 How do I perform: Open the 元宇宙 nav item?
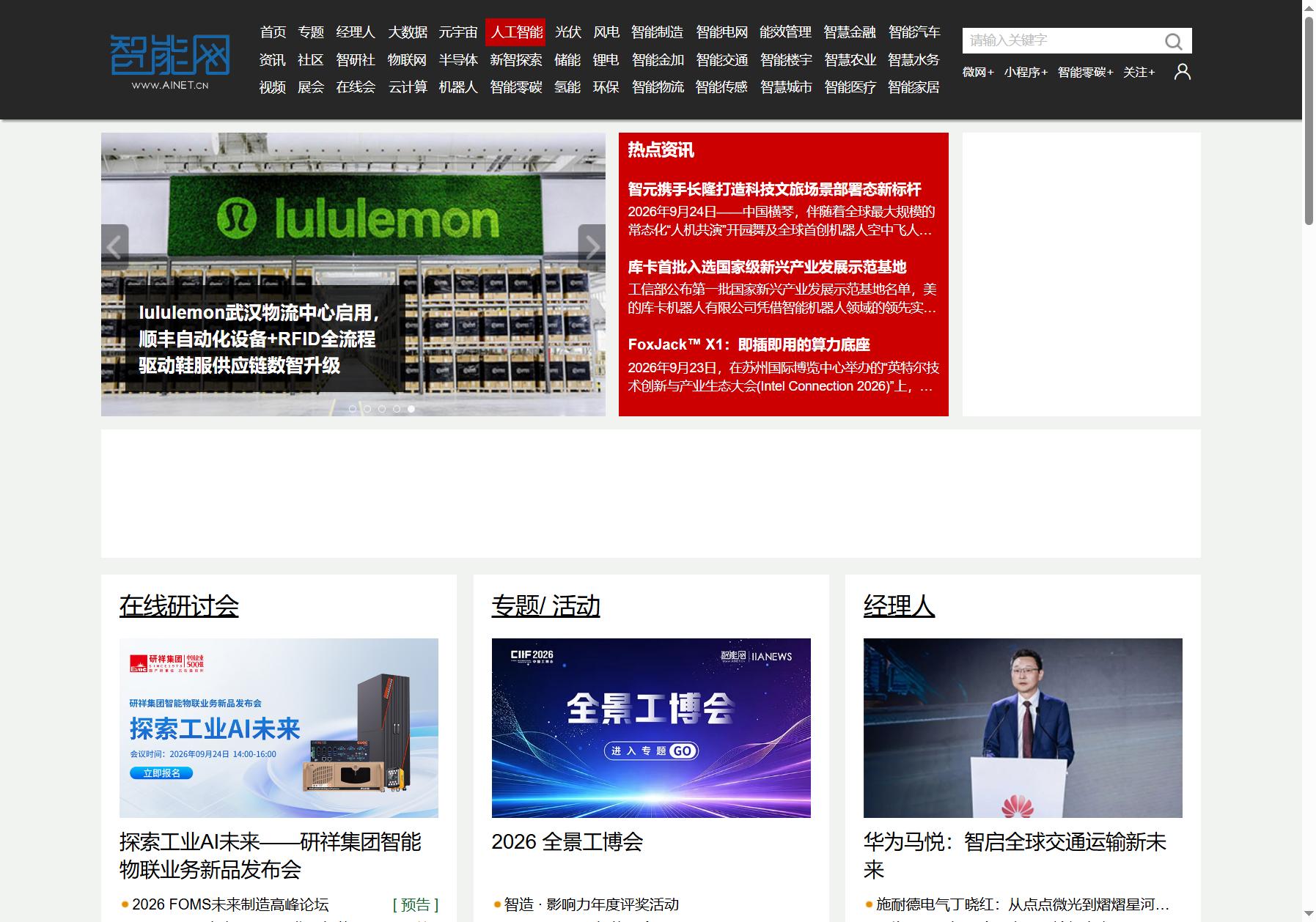coord(458,32)
